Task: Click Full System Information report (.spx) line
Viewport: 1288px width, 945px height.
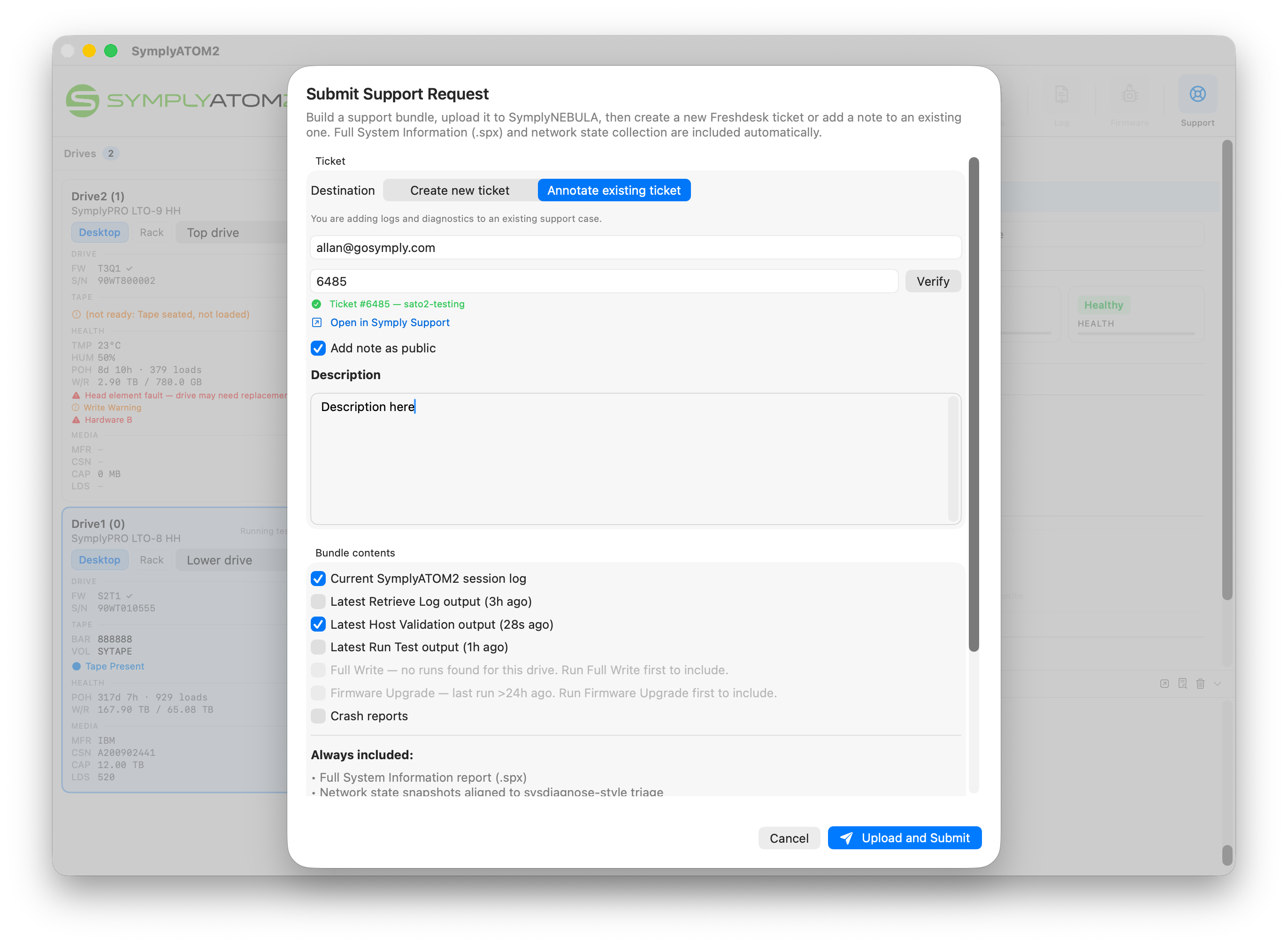Action: point(423,777)
